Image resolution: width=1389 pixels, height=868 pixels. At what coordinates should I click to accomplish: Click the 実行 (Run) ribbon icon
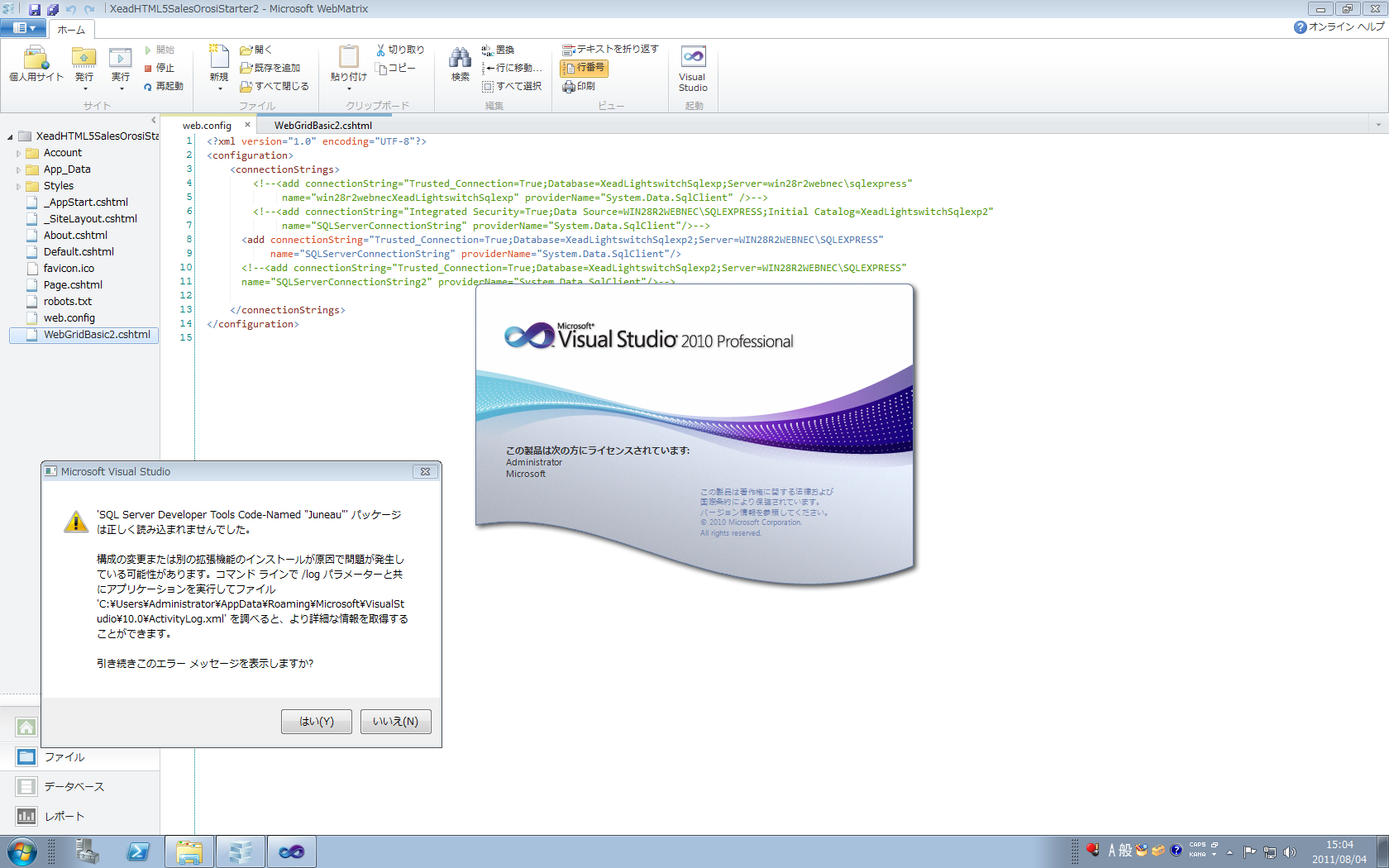click(x=121, y=60)
